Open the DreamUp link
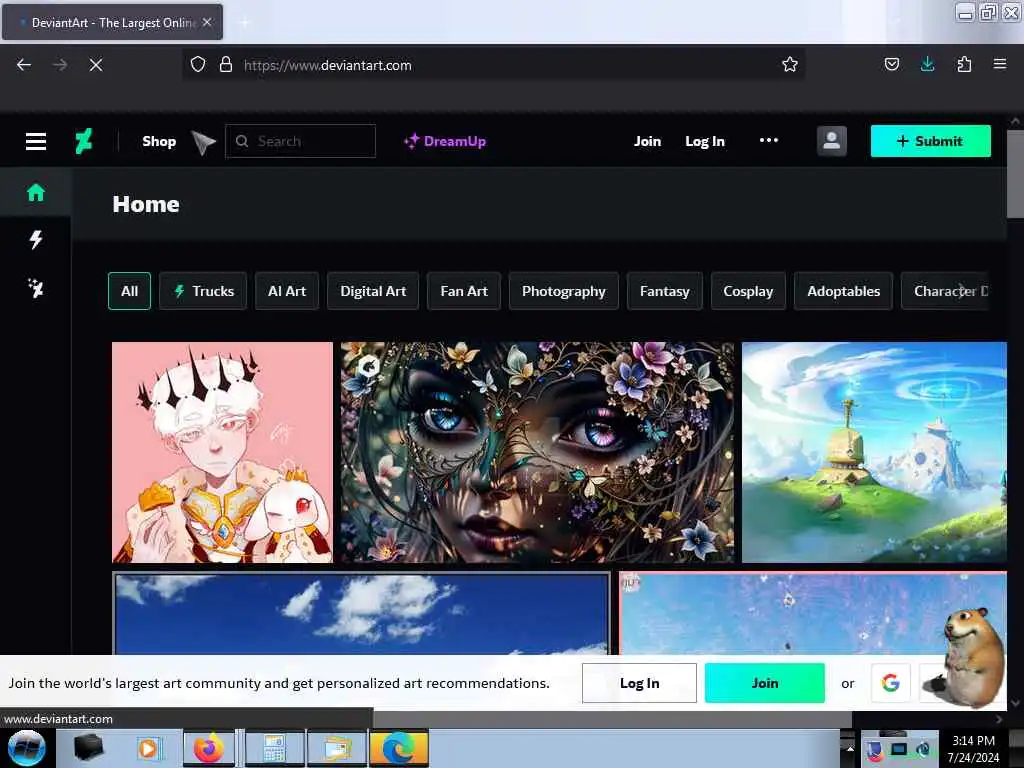Image resolution: width=1024 pixels, height=768 pixels. point(445,141)
